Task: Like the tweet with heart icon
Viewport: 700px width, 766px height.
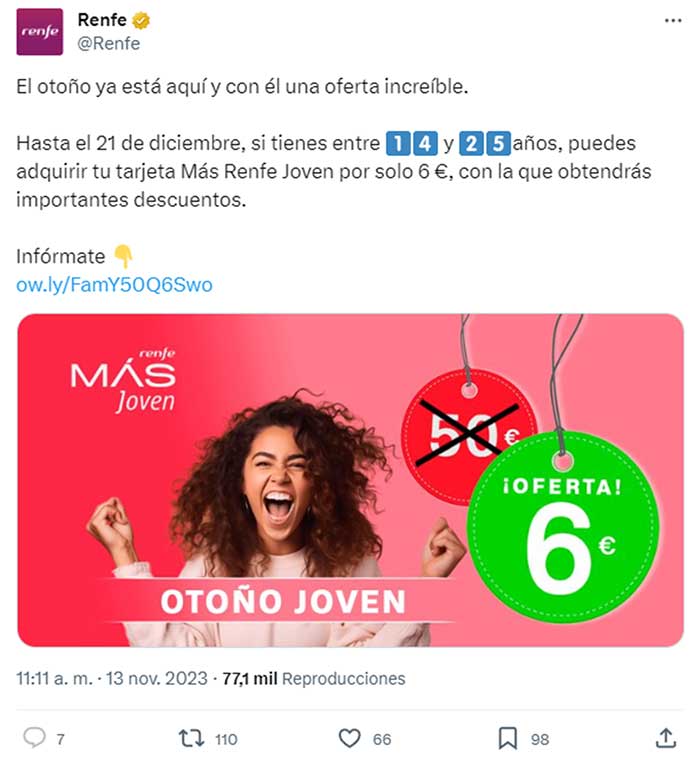Action: (x=349, y=738)
